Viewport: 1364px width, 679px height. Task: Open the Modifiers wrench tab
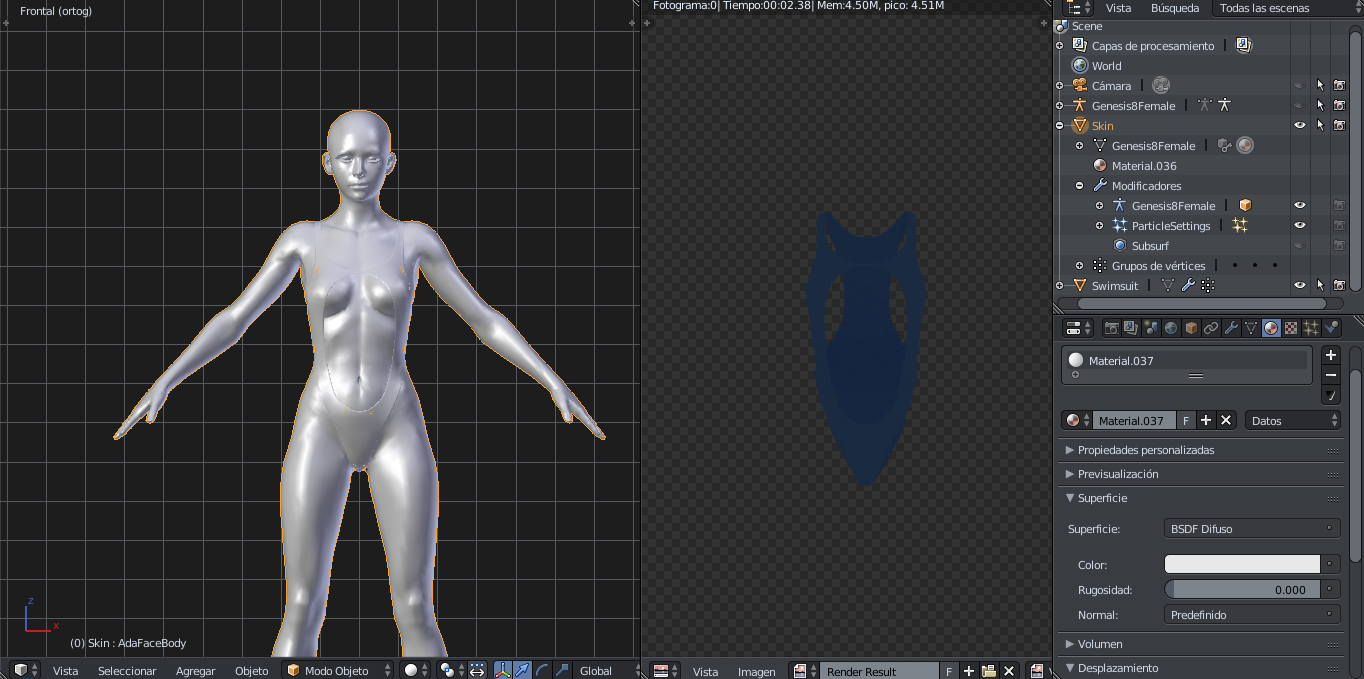click(1231, 328)
